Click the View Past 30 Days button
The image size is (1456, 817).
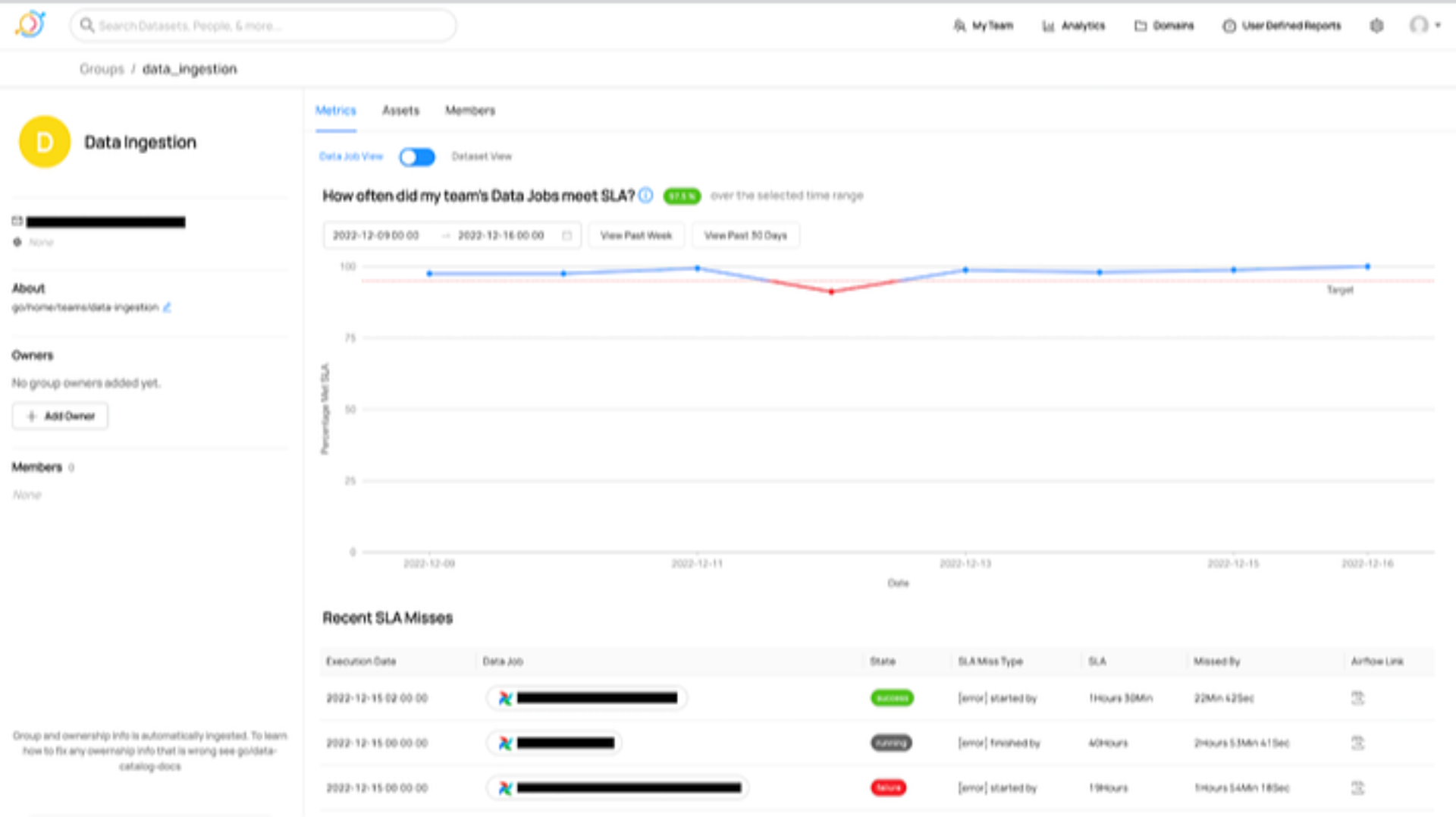pos(745,236)
